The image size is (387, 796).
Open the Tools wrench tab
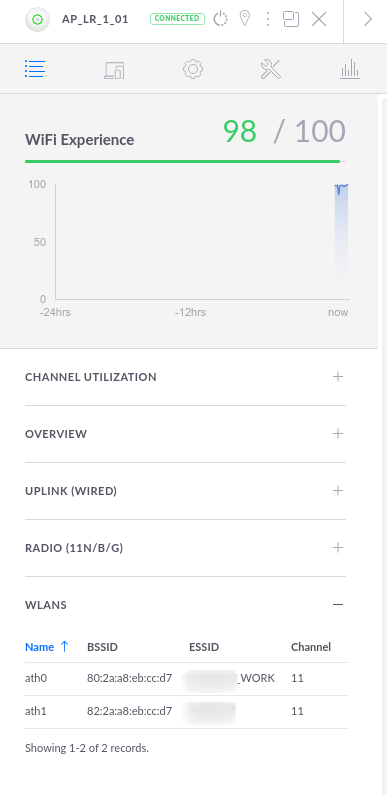coord(271,69)
